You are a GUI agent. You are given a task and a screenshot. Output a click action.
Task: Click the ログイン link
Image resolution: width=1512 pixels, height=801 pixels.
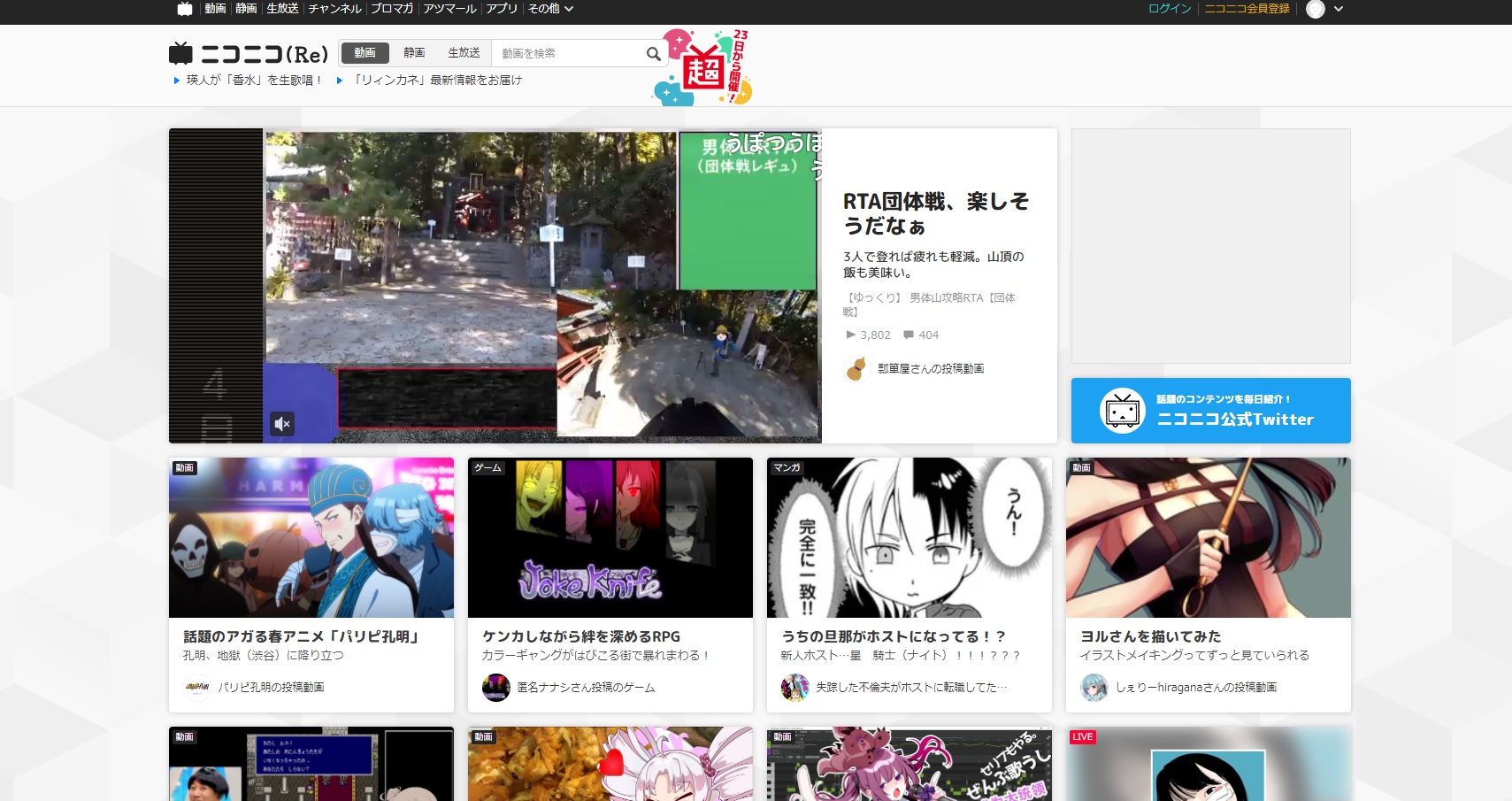click(x=1170, y=9)
